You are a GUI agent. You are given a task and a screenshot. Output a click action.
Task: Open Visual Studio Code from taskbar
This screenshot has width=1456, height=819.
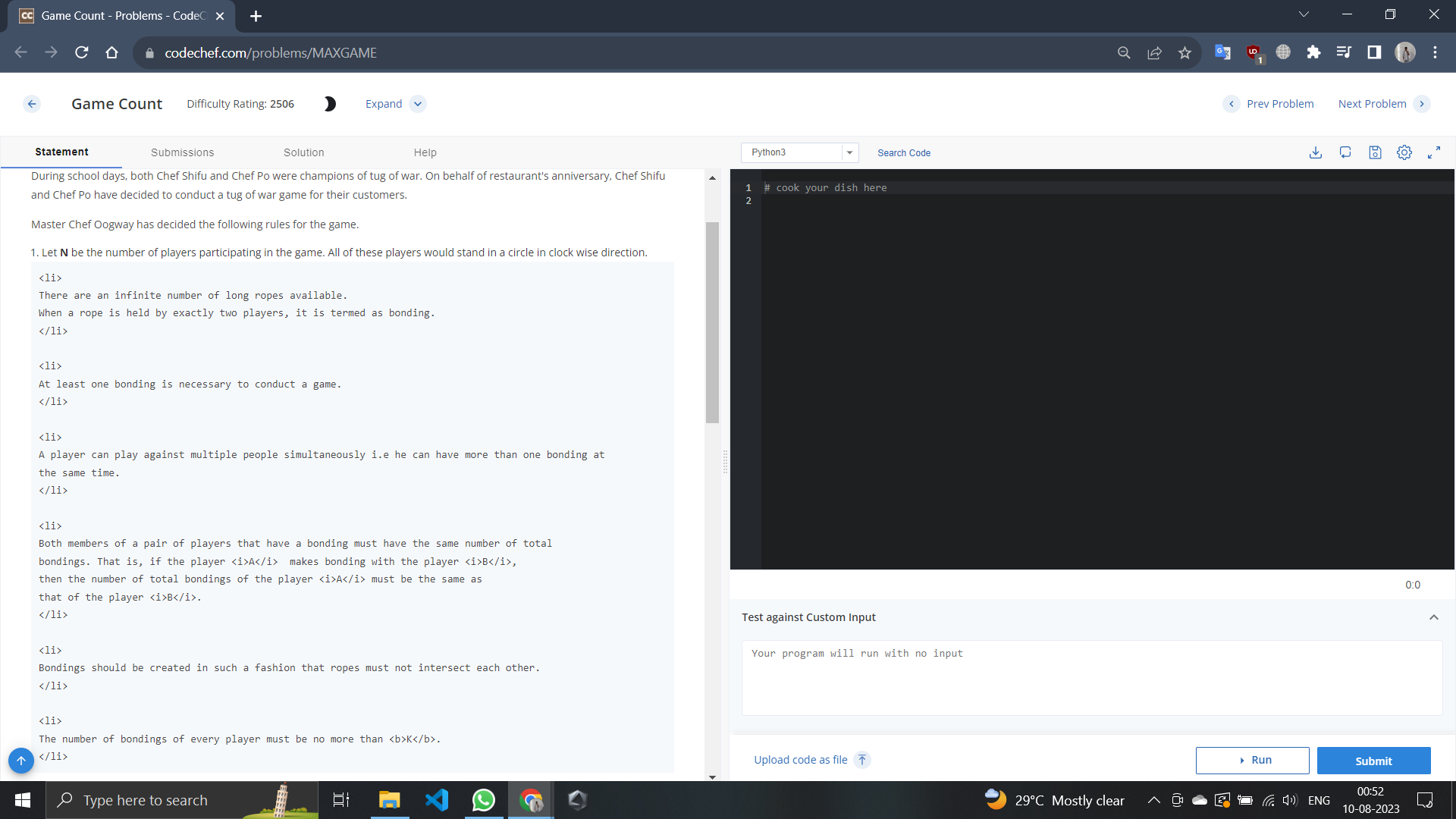pos(437,800)
